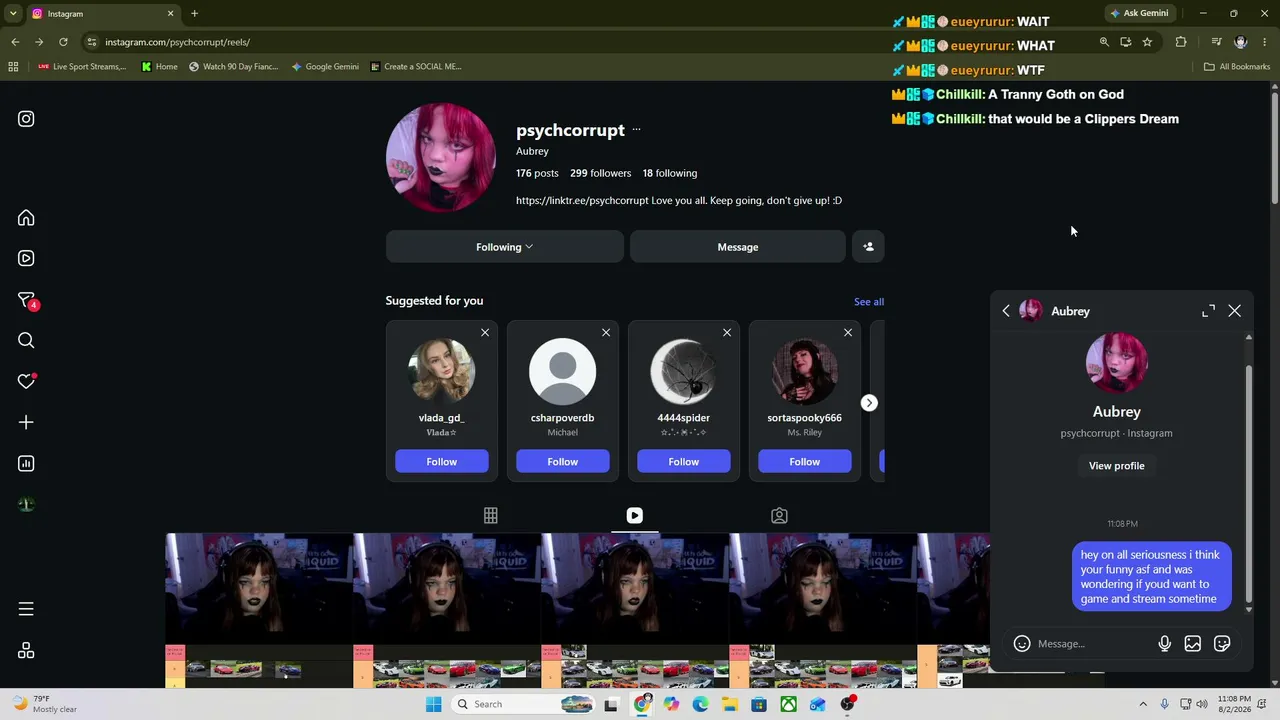Open the first reel thumbnail
Screen dimensions: 1280x720
pyautogui.click(x=259, y=611)
